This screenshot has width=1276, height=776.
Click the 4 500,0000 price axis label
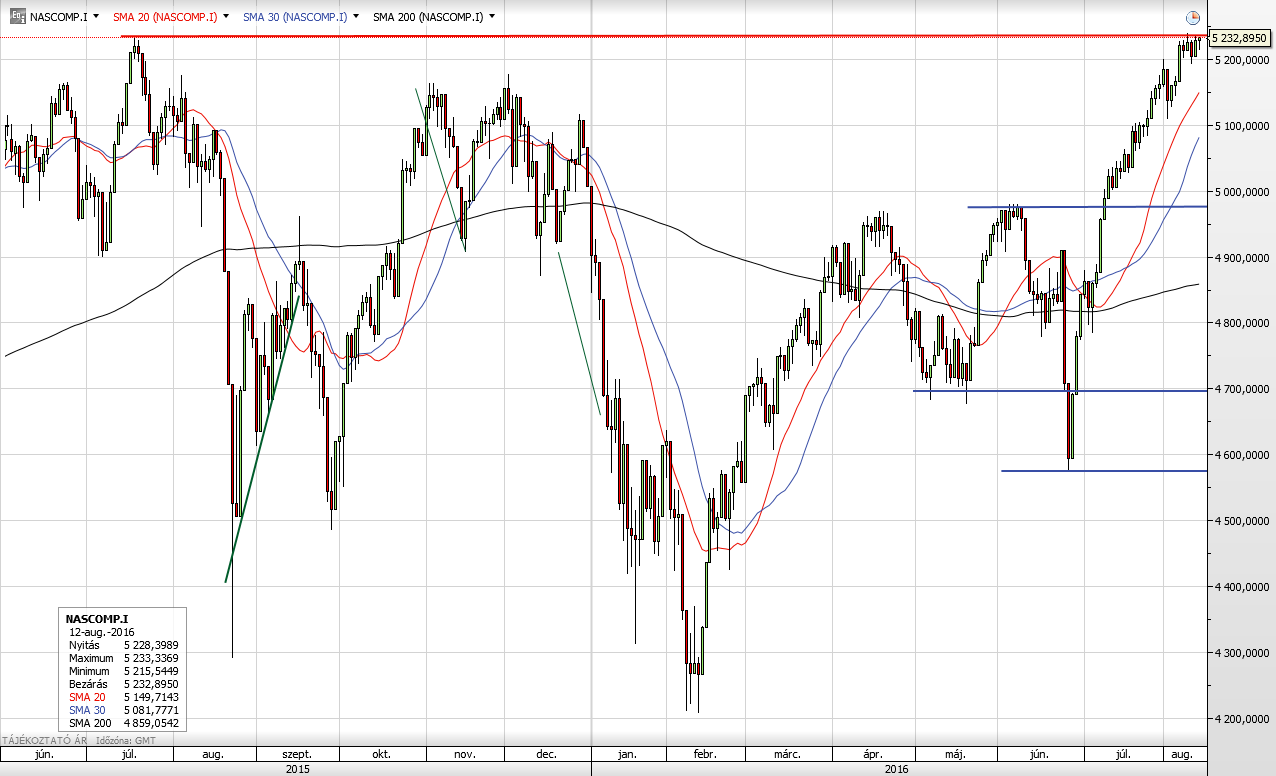point(1240,521)
